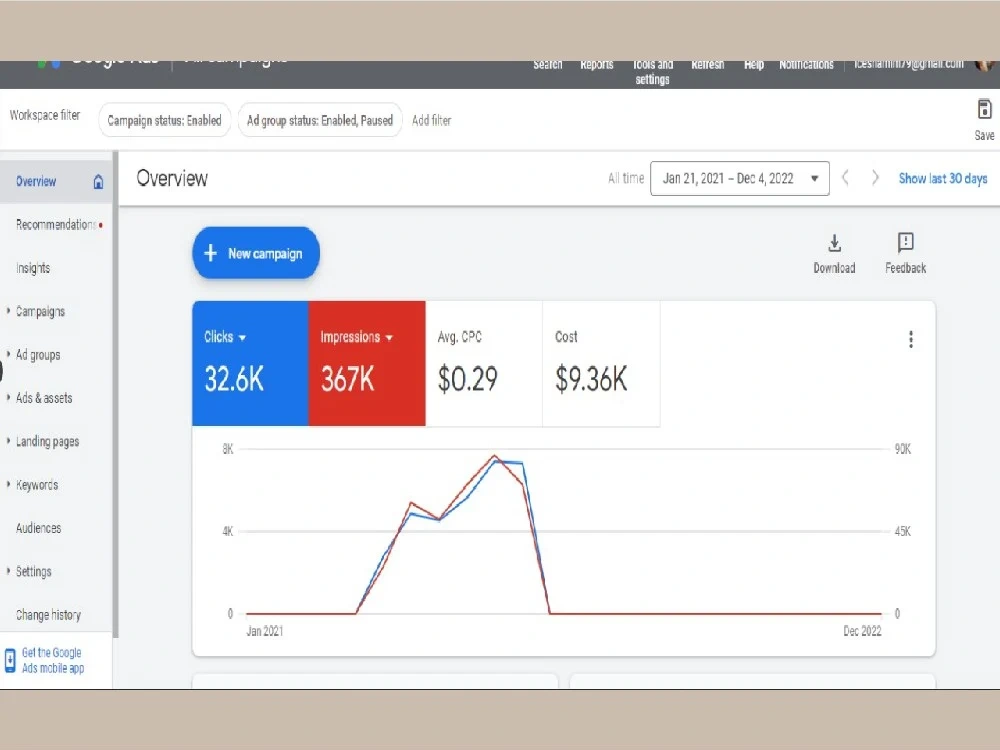1000x750 pixels.
Task: Click Ad group status: Enabled, Paused chip
Action: pyautogui.click(x=320, y=120)
